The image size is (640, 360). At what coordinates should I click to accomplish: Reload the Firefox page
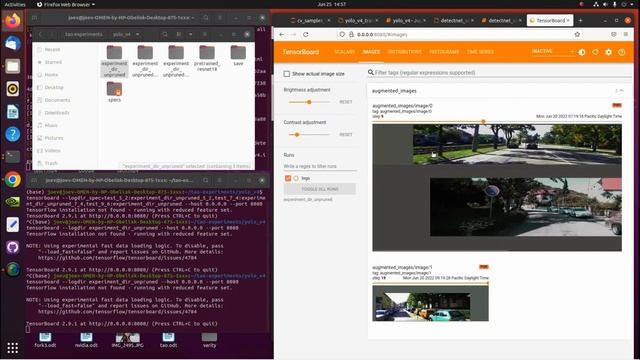click(x=305, y=35)
